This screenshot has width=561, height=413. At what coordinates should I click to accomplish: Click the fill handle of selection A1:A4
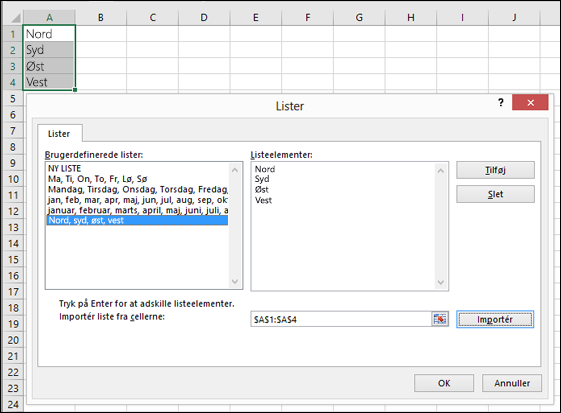pyautogui.click(x=75, y=90)
